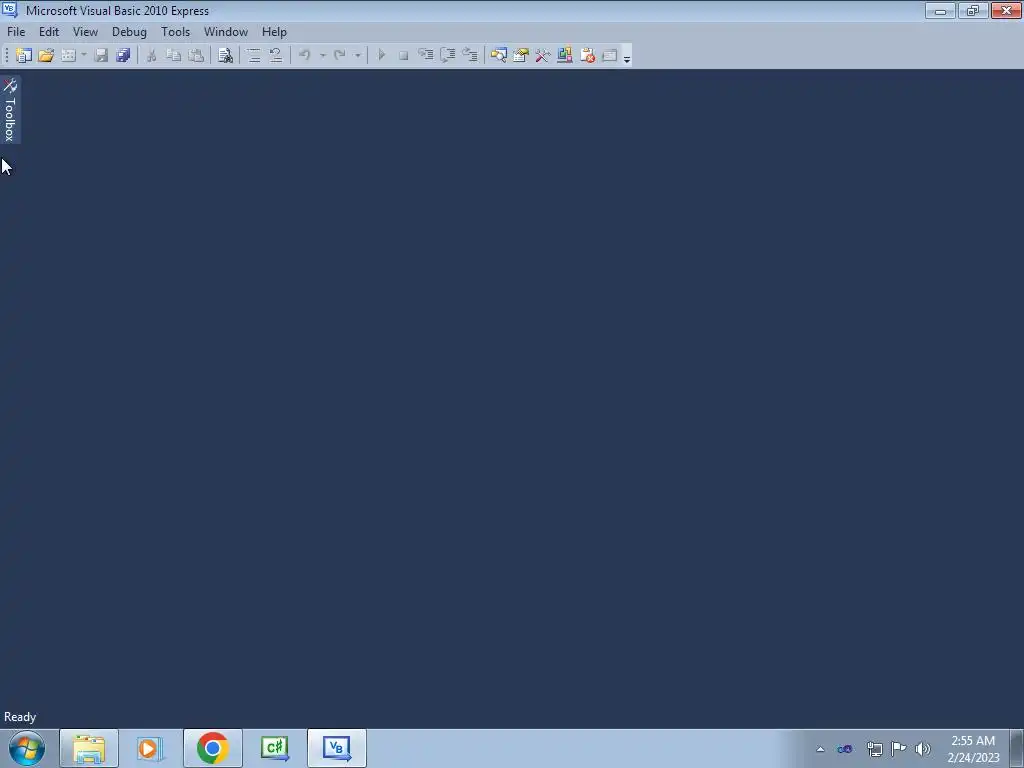Restore down the Visual Basic window

point(973,10)
